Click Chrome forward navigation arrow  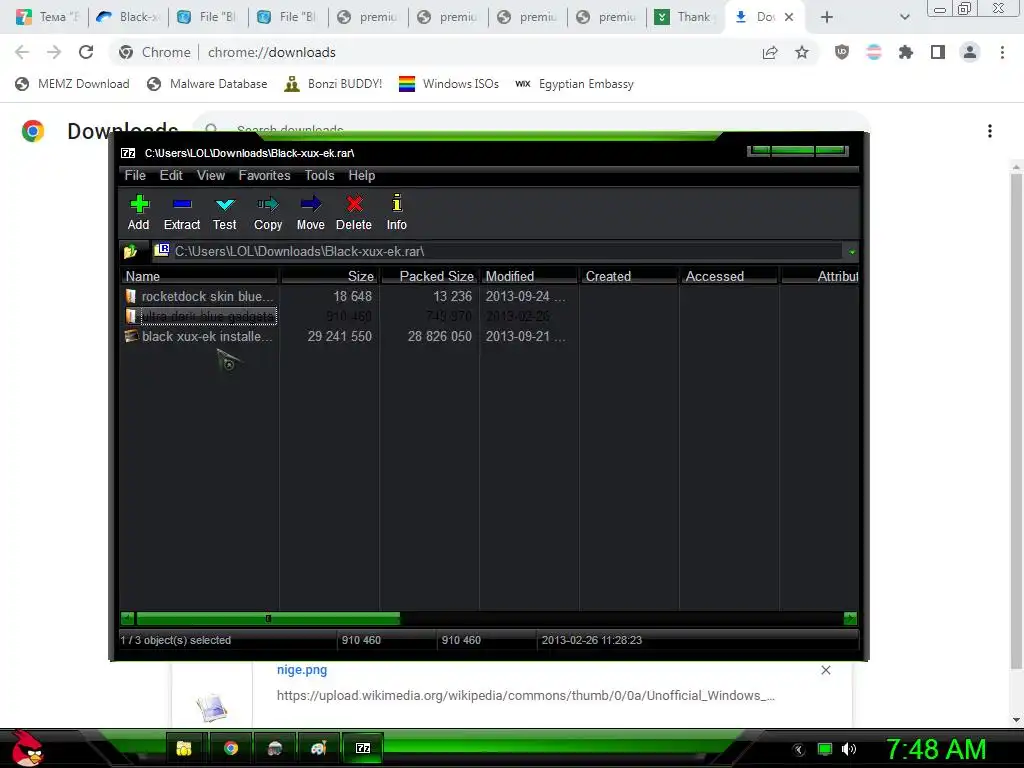54,52
